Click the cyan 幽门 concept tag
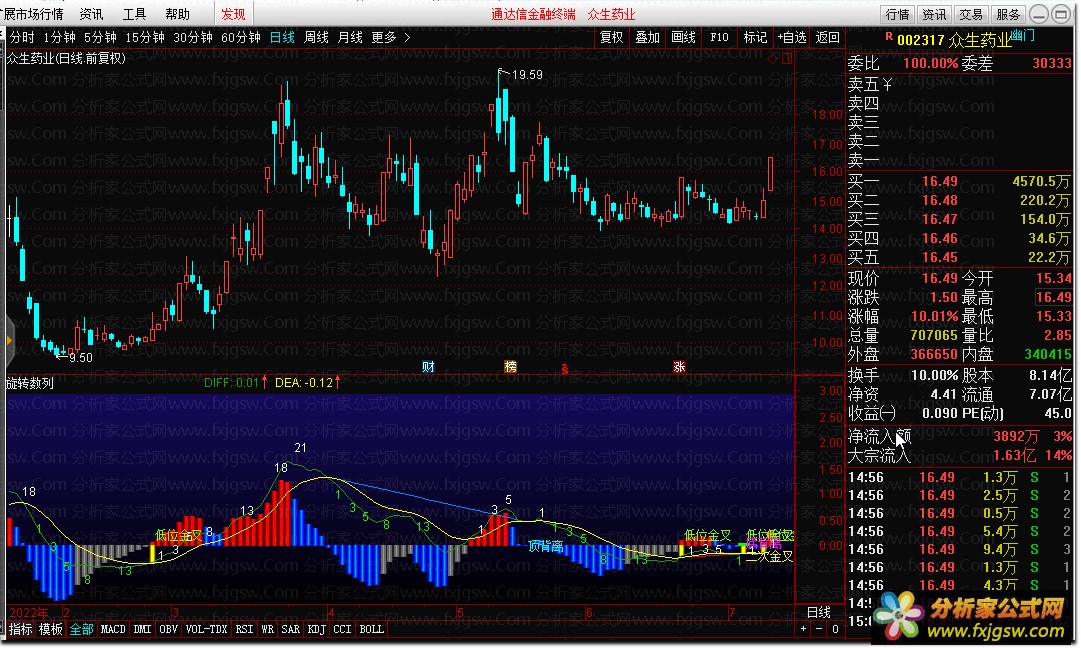The width and height of the screenshot is (1081, 648). (1022, 35)
